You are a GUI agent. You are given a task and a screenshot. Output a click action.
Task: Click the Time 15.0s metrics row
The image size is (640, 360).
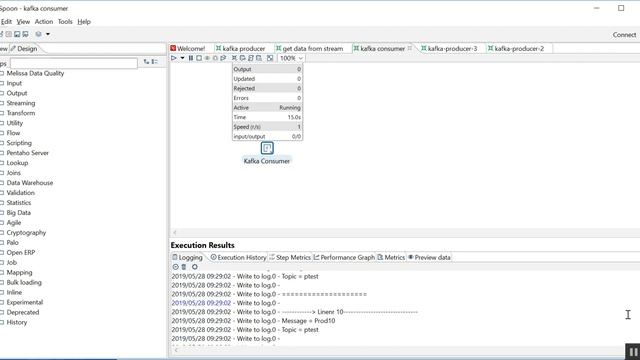click(x=267, y=117)
